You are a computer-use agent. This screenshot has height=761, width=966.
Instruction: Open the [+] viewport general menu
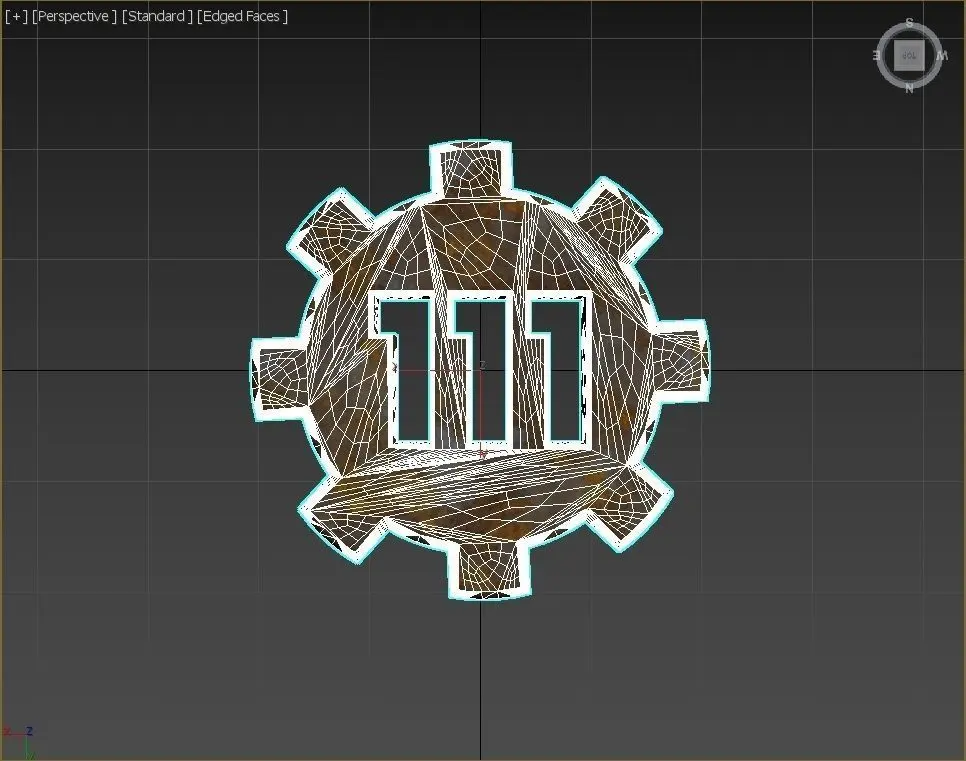click(17, 17)
